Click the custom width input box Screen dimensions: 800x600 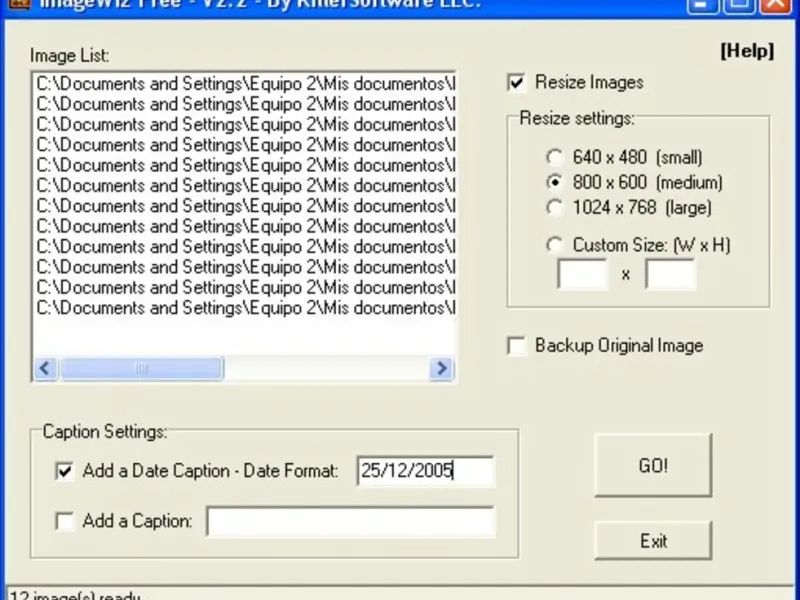point(583,274)
